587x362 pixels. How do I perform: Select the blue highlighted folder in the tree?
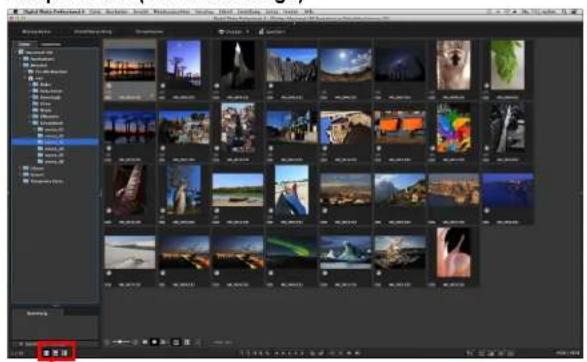tap(55, 142)
